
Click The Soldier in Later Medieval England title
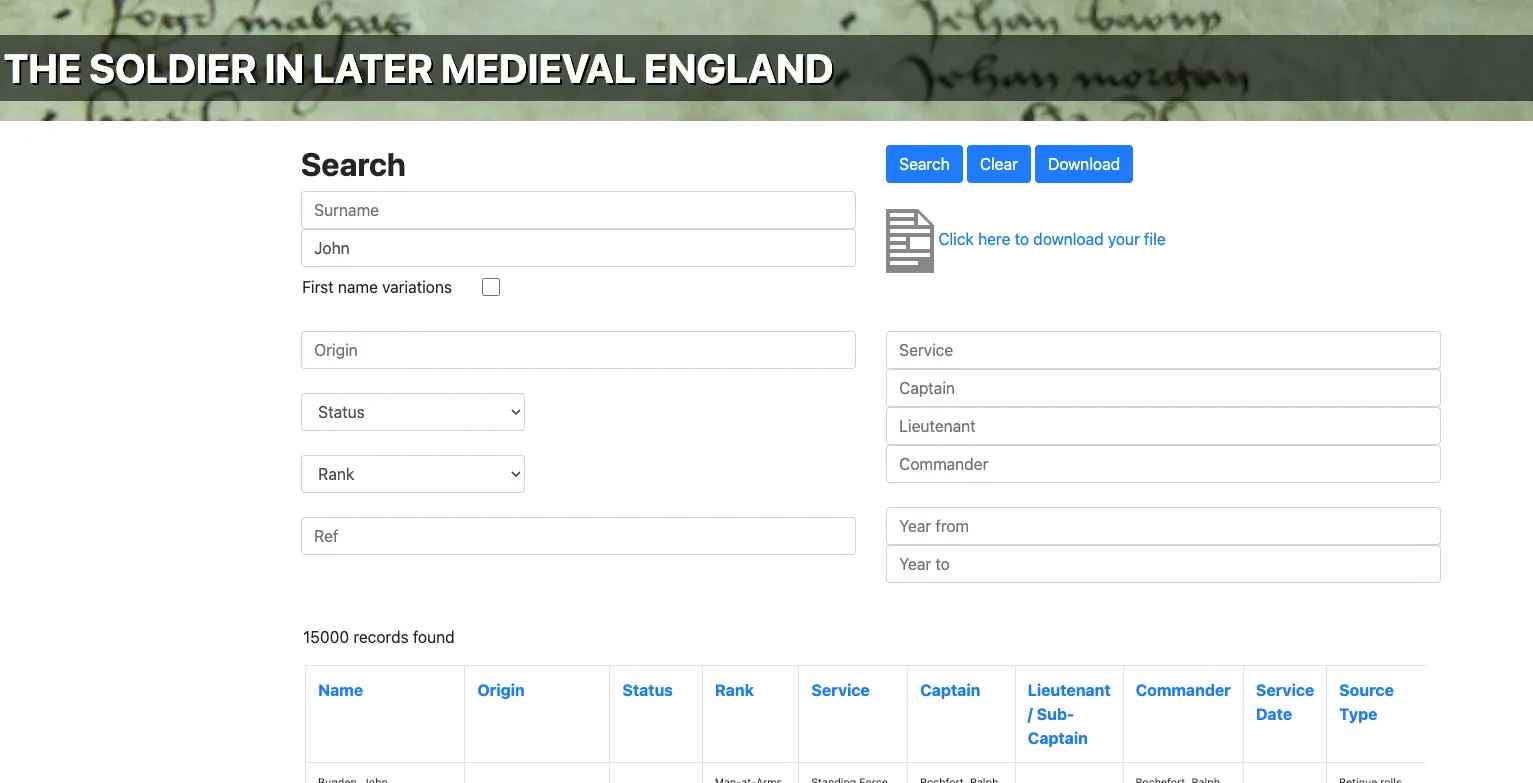[x=419, y=69]
